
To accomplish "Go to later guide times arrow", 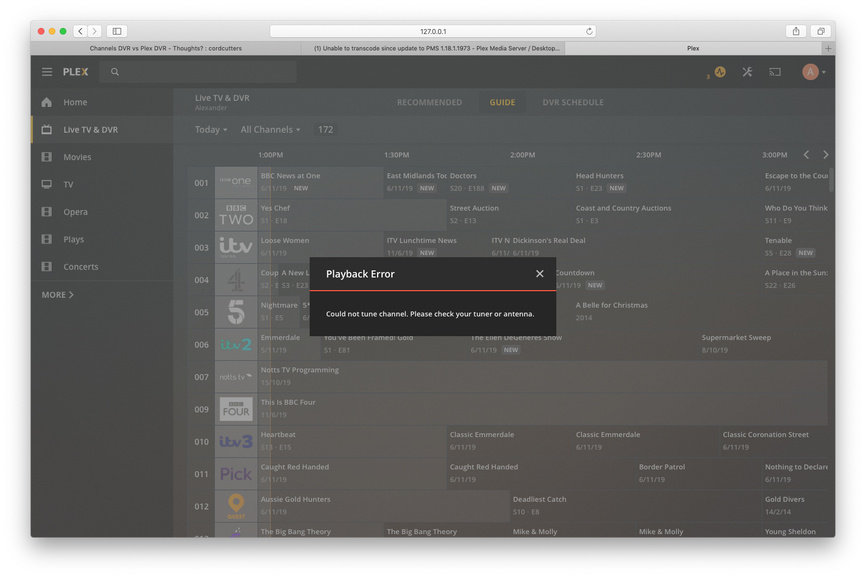I will click(826, 155).
